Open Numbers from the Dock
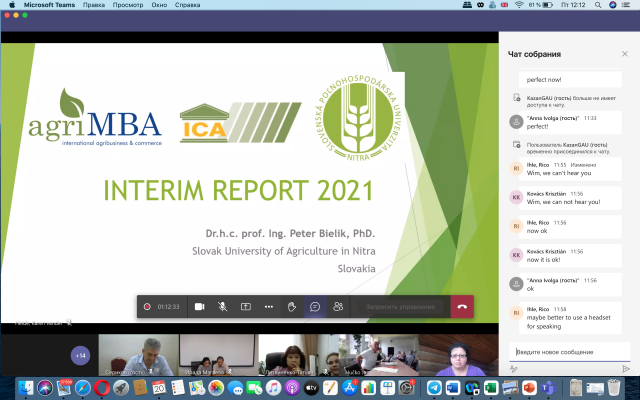 (x=369, y=388)
